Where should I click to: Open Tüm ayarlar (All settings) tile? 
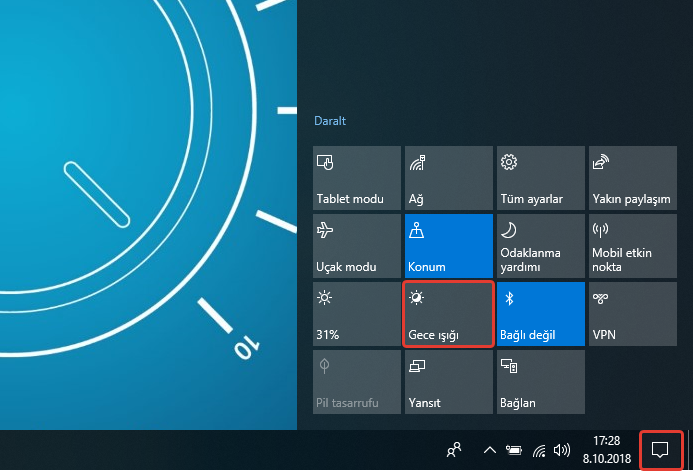[x=540, y=178]
